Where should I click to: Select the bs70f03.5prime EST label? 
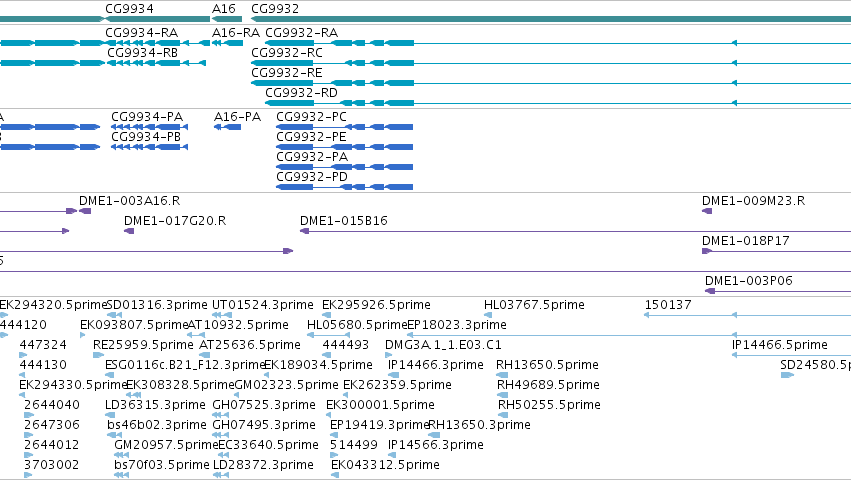[162, 466]
